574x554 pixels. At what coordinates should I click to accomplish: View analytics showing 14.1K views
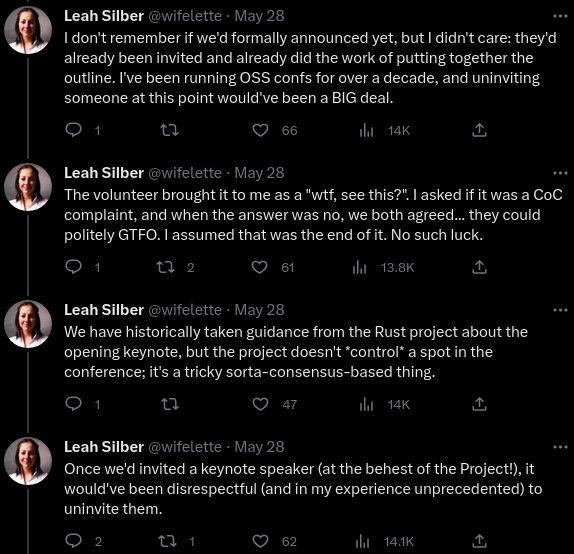(384, 542)
